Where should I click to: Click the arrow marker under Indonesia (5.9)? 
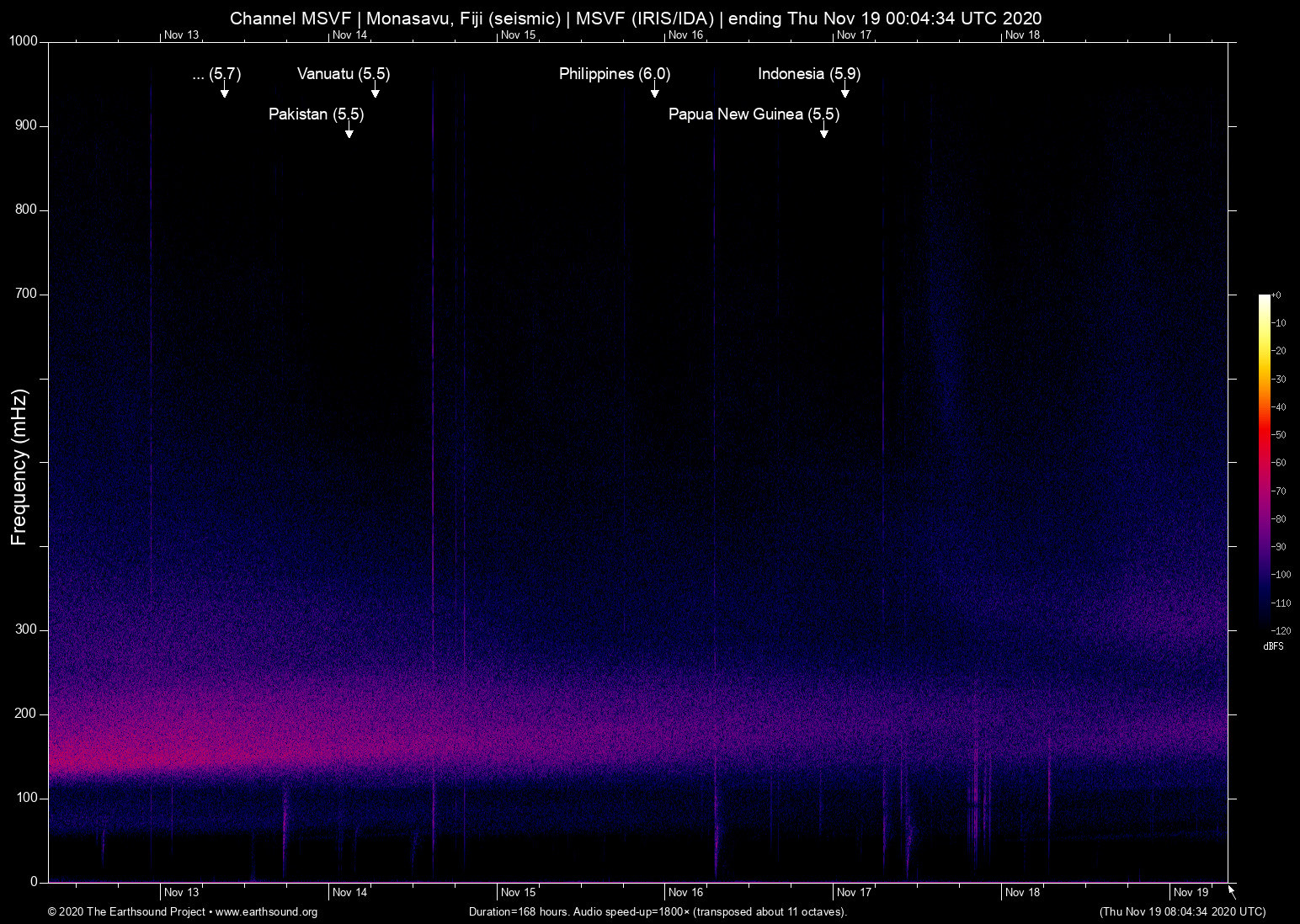845,90
